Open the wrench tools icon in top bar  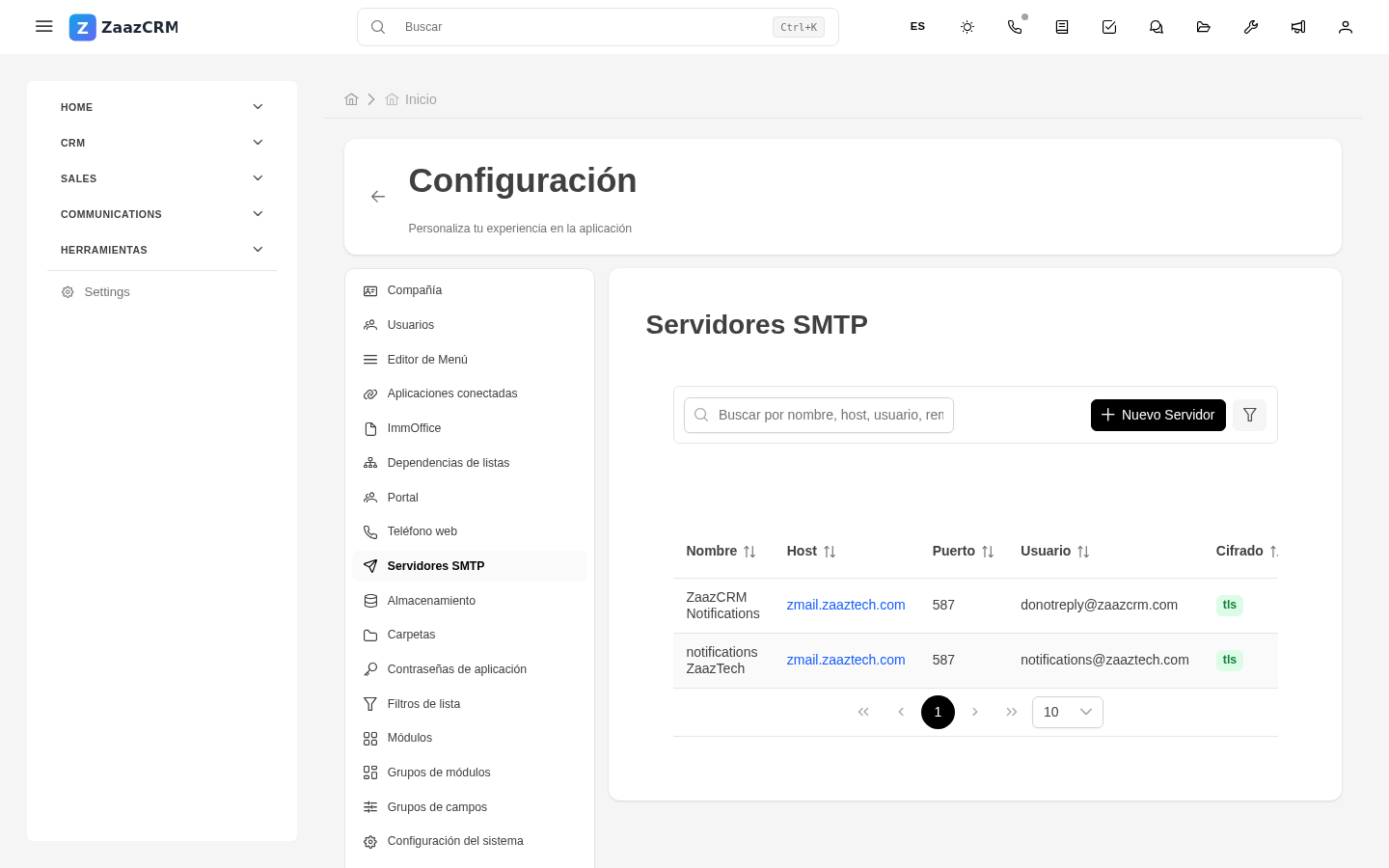click(1251, 27)
